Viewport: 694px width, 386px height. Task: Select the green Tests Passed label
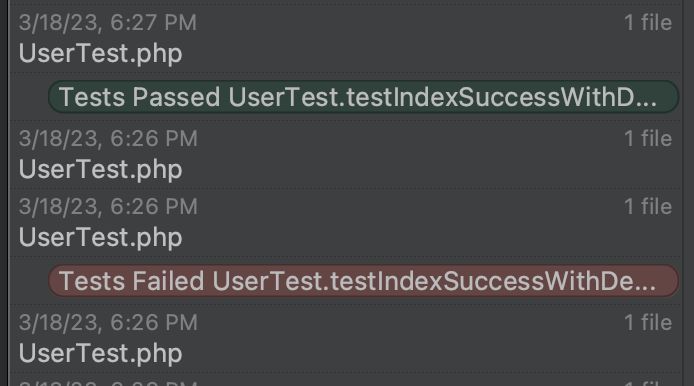tap(363, 96)
